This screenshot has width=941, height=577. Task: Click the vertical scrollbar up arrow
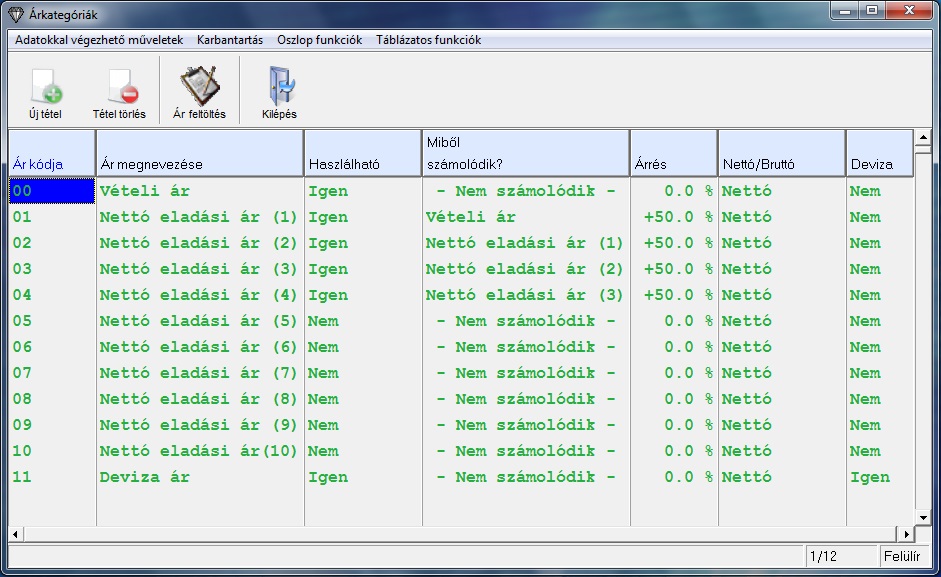(923, 137)
